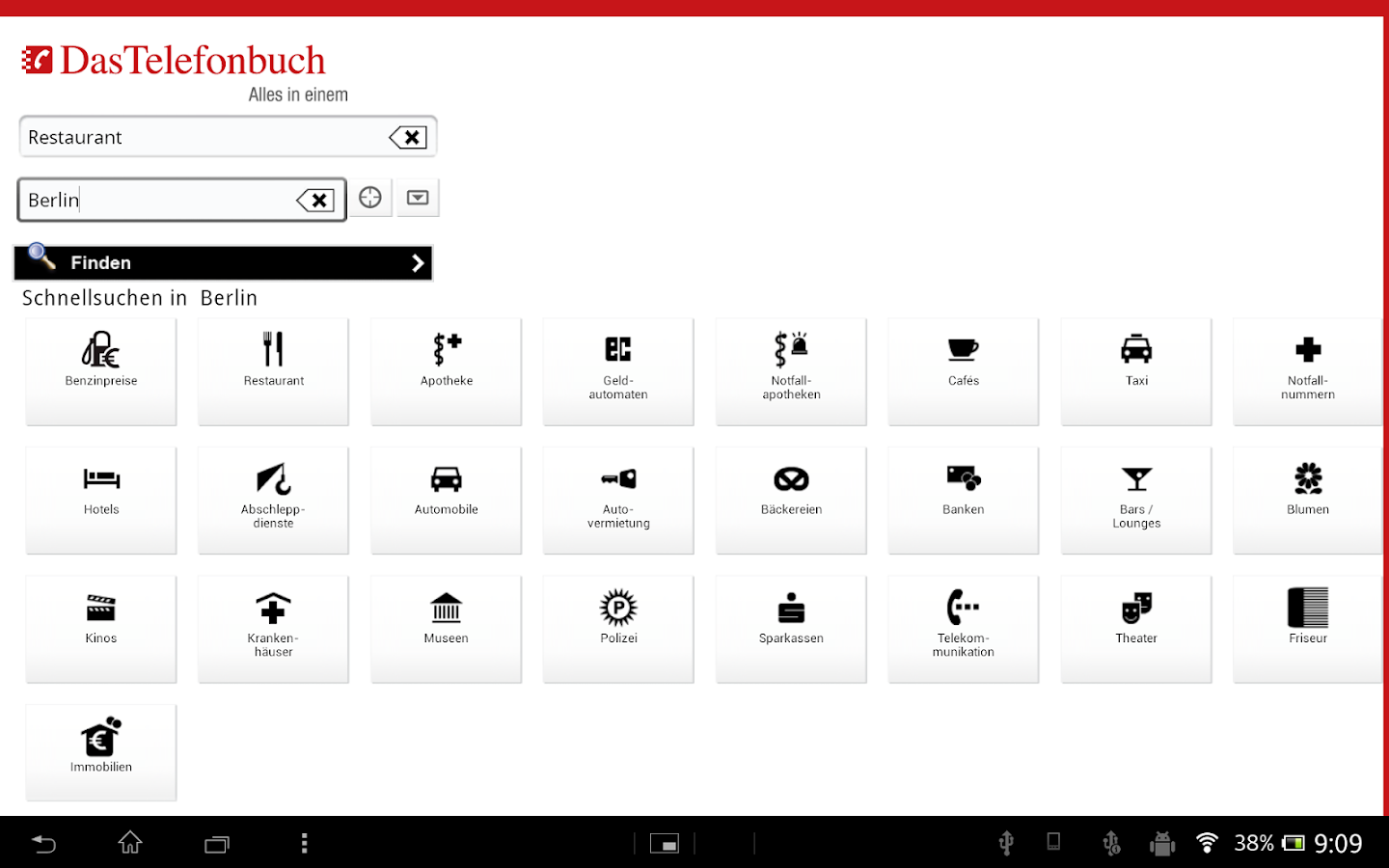Select the Geldautomaten tile
Screen dimensions: 1389x868
pos(617,371)
